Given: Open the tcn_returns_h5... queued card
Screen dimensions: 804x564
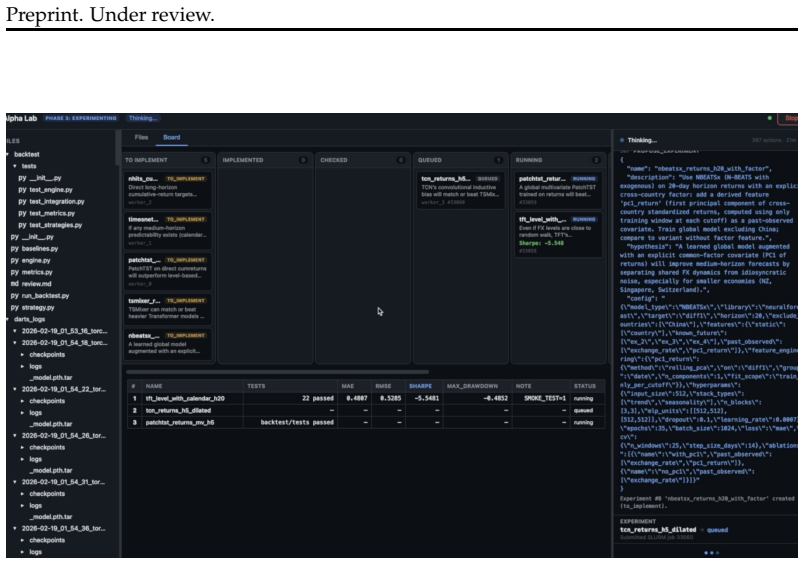Looking at the screenshot, I should point(460,190).
